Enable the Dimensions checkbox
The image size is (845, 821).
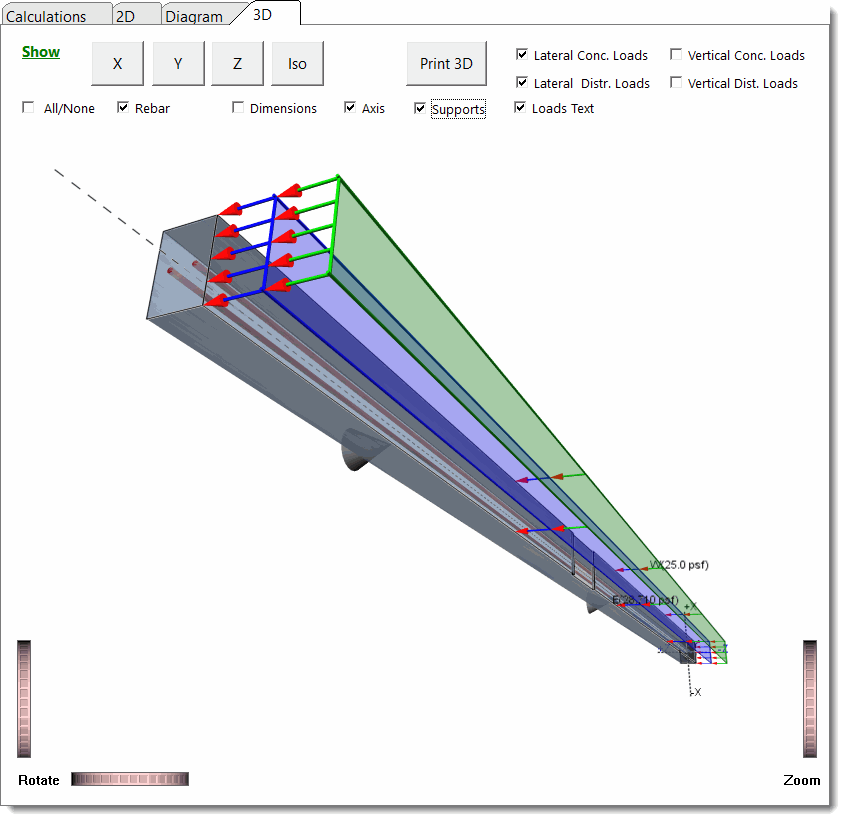click(x=238, y=108)
